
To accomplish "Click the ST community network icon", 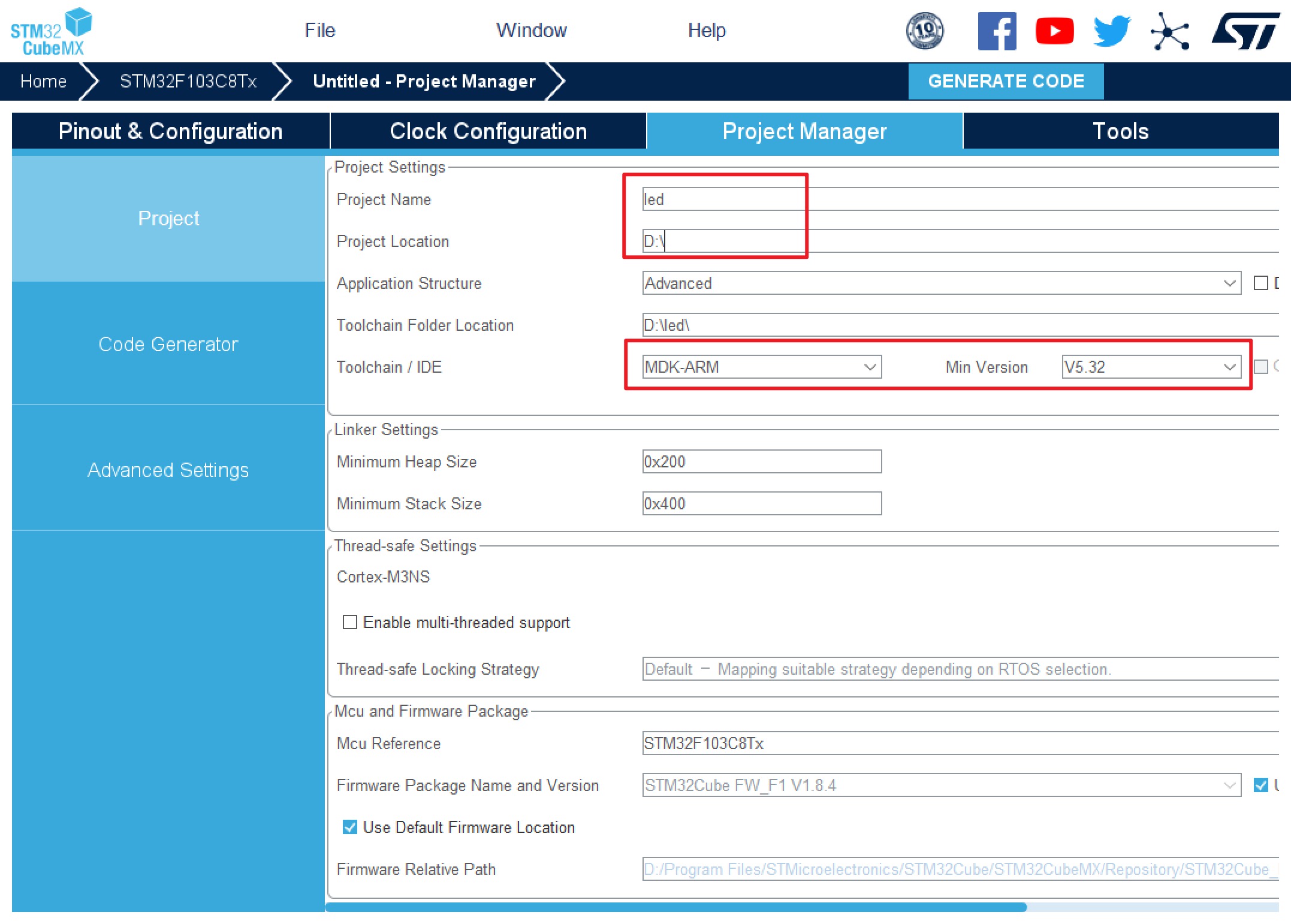I will point(1169,31).
